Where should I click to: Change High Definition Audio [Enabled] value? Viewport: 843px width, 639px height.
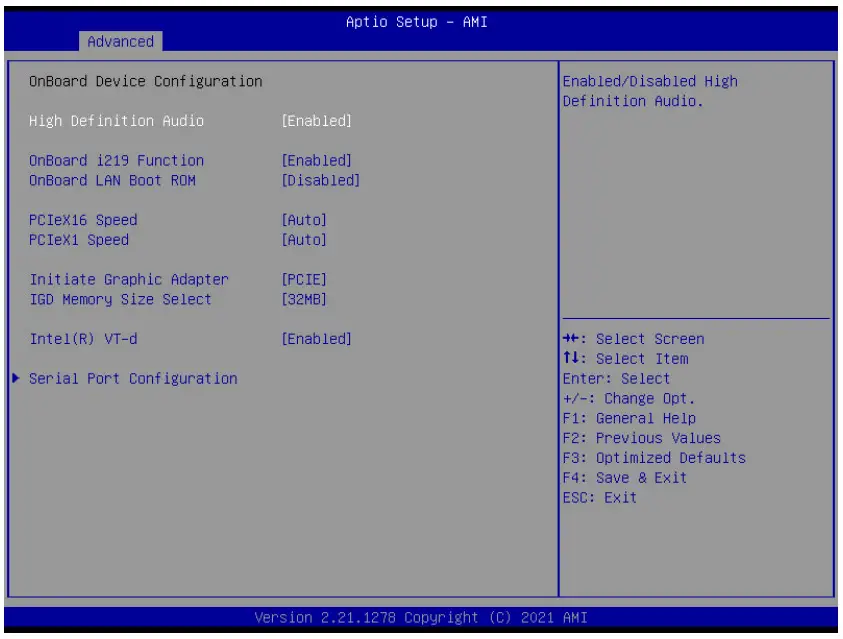point(317,121)
